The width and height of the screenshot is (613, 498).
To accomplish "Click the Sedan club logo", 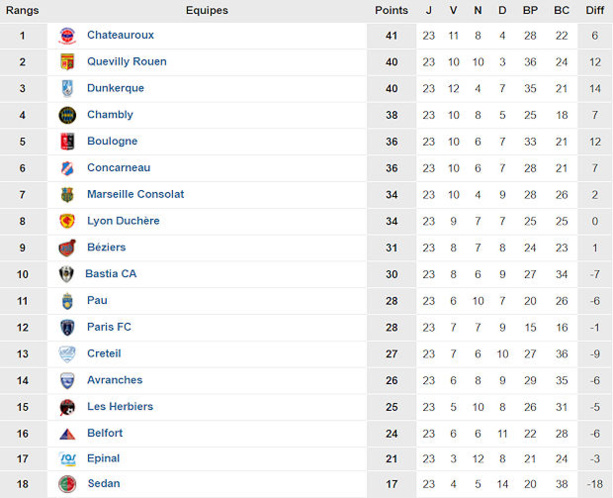I will [x=67, y=484].
